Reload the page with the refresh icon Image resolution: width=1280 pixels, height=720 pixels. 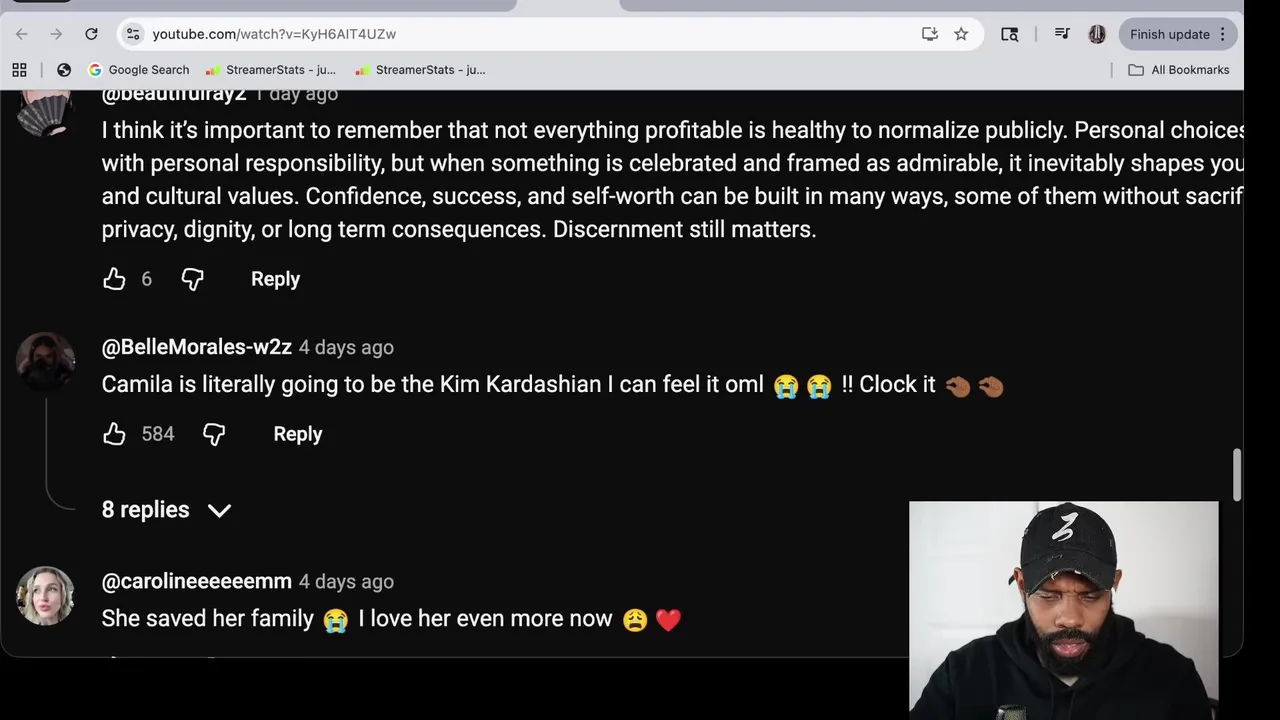(x=91, y=34)
